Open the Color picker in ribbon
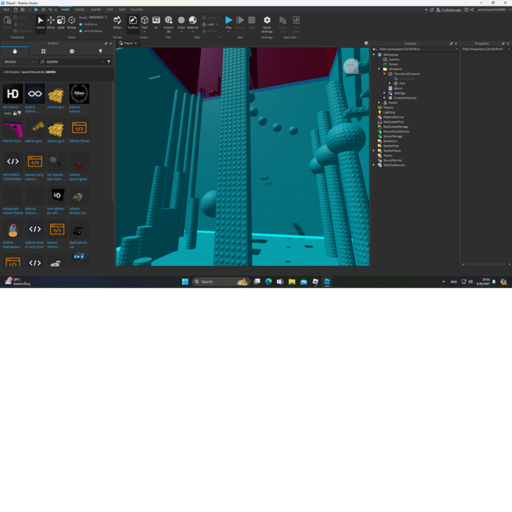 coord(181,22)
